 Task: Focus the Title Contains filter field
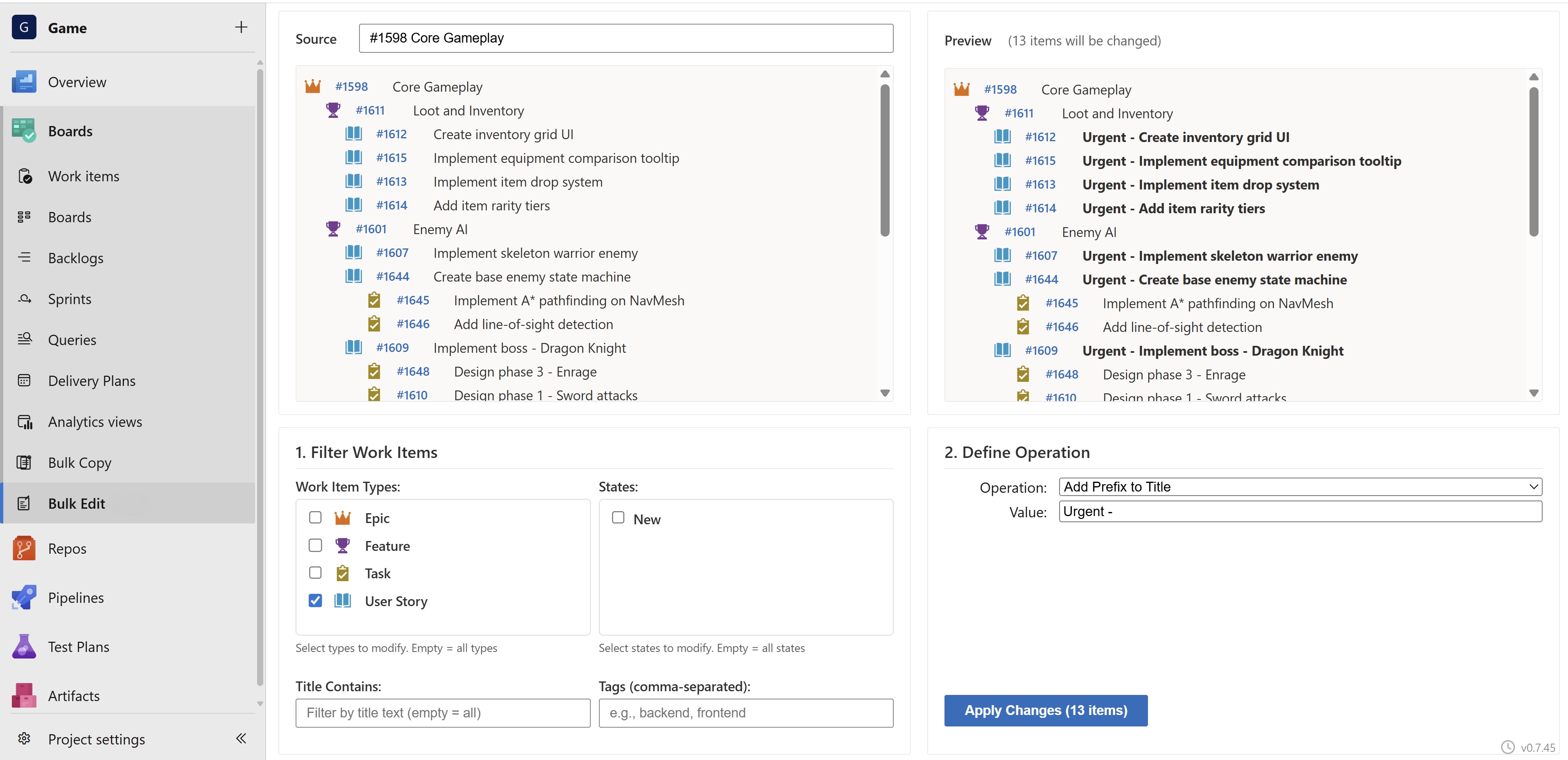[443, 713]
